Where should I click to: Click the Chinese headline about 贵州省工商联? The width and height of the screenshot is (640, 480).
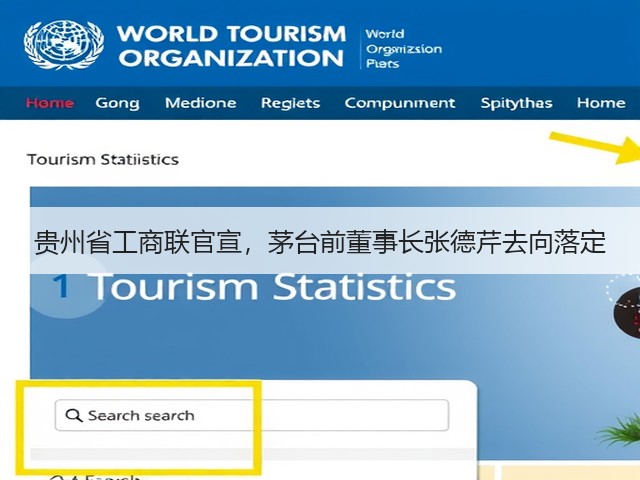[x=320, y=242]
